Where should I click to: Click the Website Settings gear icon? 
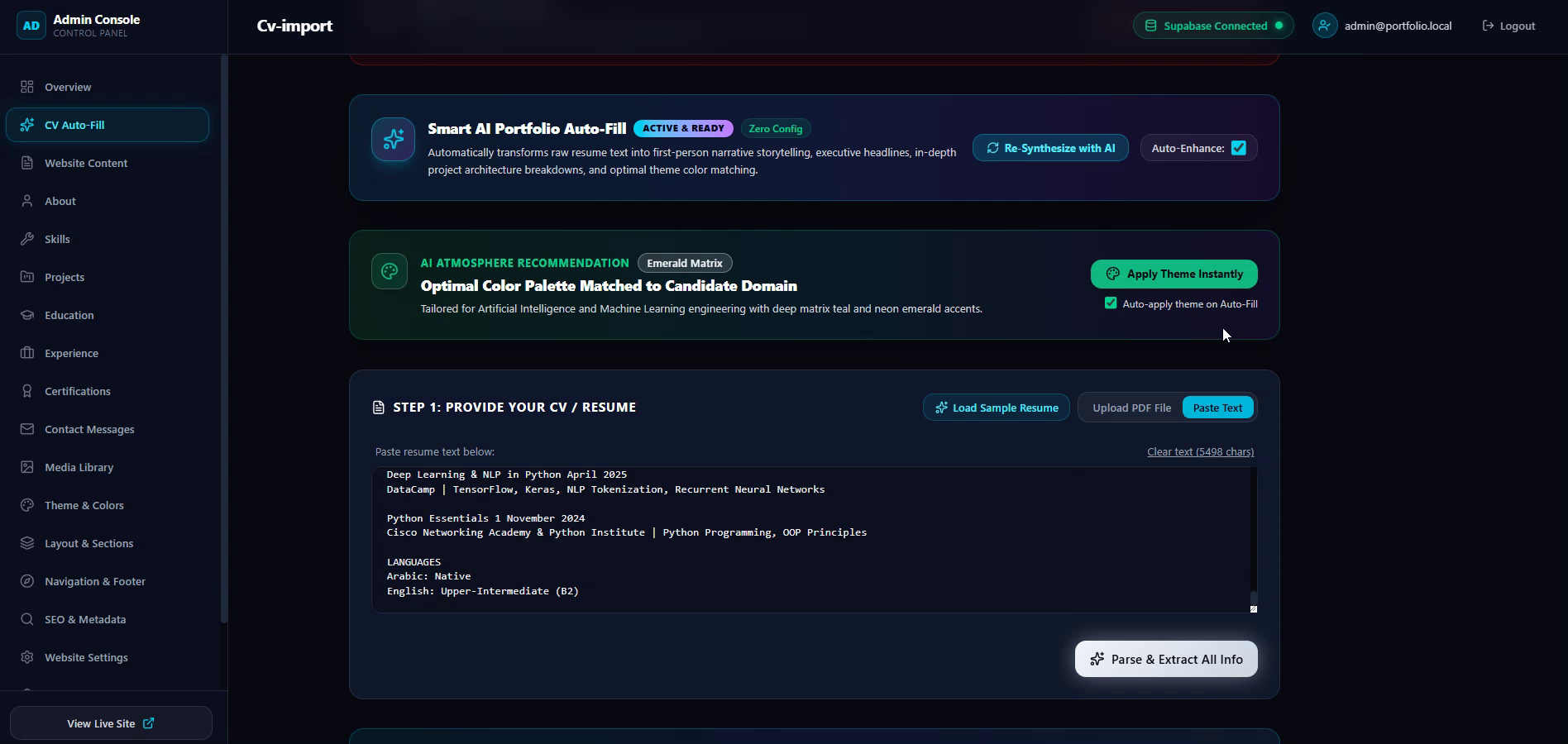tap(27, 657)
